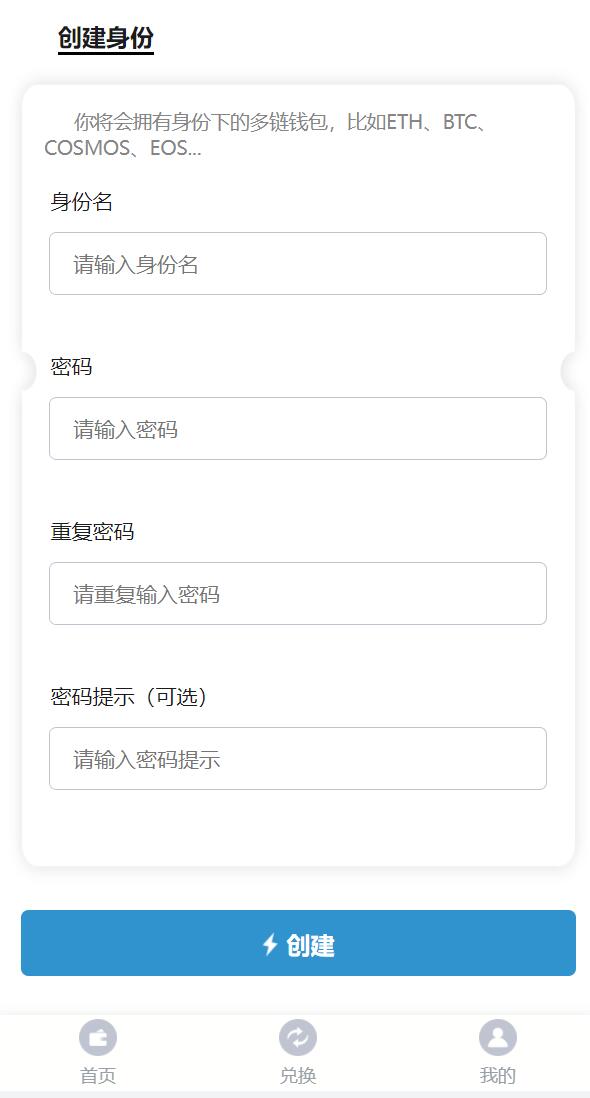The width and height of the screenshot is (590, 1098).
Task: Click the lightning bolt icon inside the create button
Action: [267, 943]
